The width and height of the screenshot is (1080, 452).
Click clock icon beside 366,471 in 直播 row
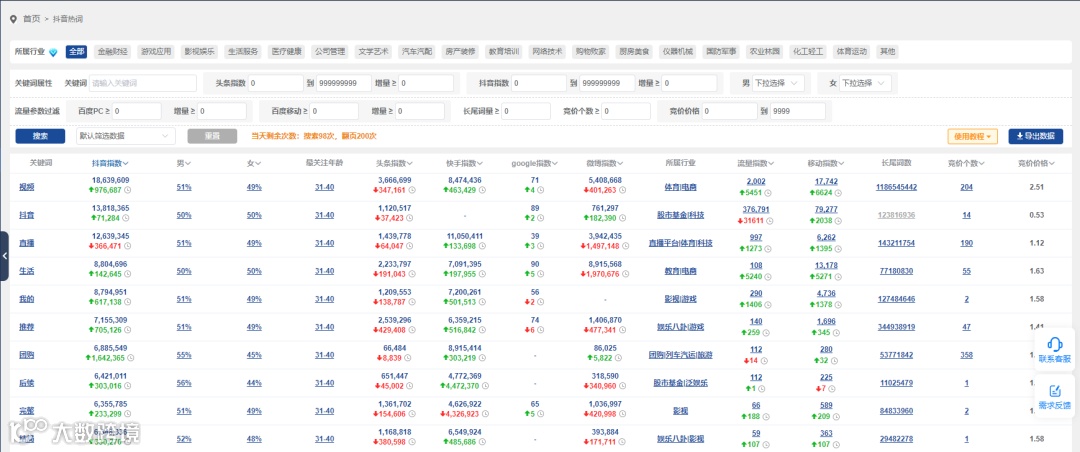click(127, 246)
